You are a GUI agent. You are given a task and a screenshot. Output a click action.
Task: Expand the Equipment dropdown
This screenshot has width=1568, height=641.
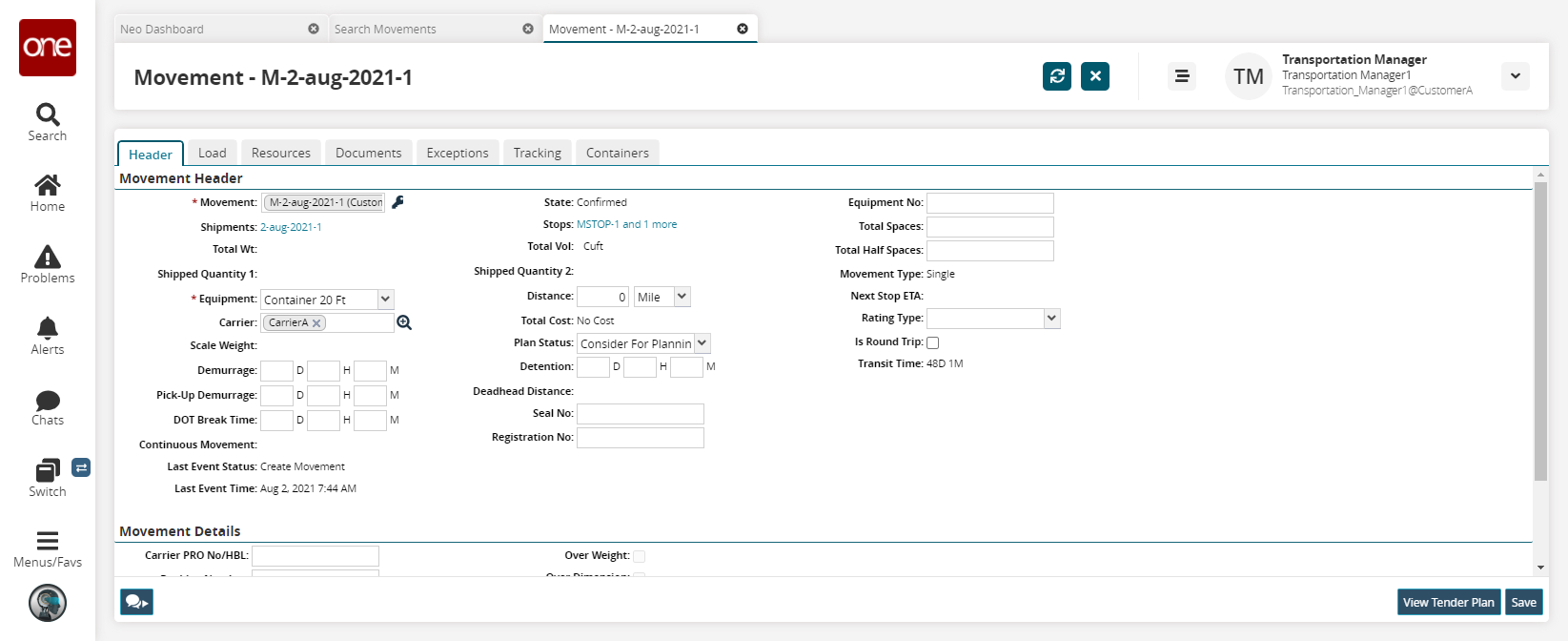[x=385, y=300]
